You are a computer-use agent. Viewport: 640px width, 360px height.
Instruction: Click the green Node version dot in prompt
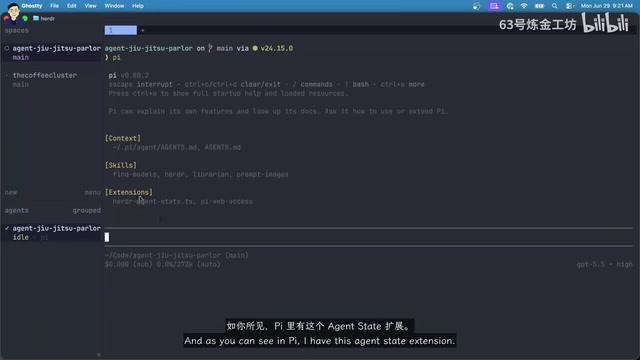click(255, 48)
